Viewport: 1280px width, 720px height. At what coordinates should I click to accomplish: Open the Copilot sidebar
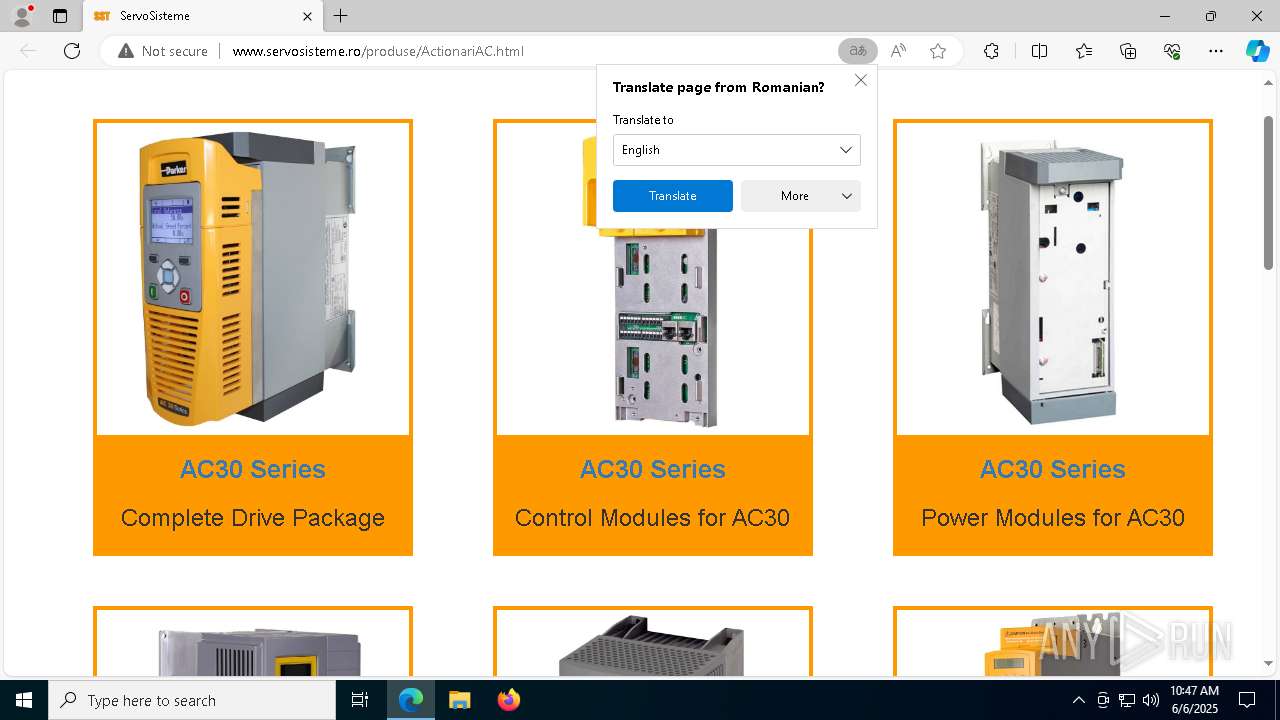(1257, 51)
